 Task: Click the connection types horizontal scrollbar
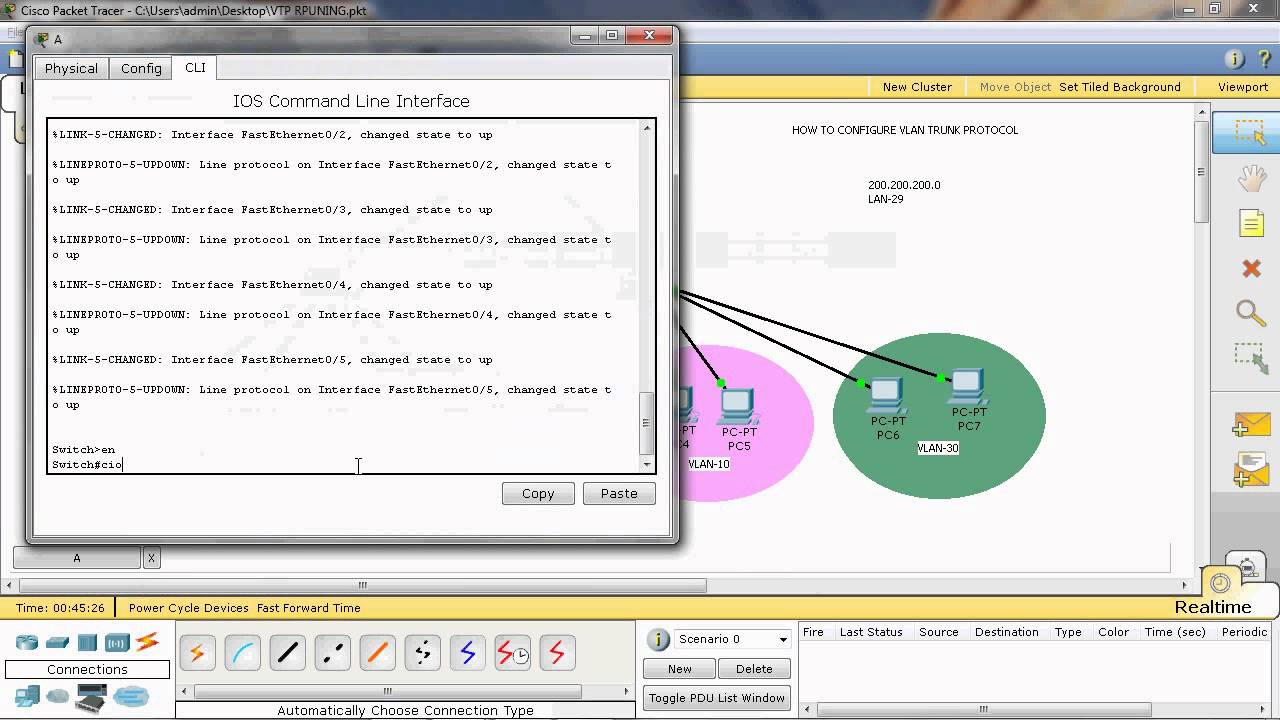coord(387,691)
